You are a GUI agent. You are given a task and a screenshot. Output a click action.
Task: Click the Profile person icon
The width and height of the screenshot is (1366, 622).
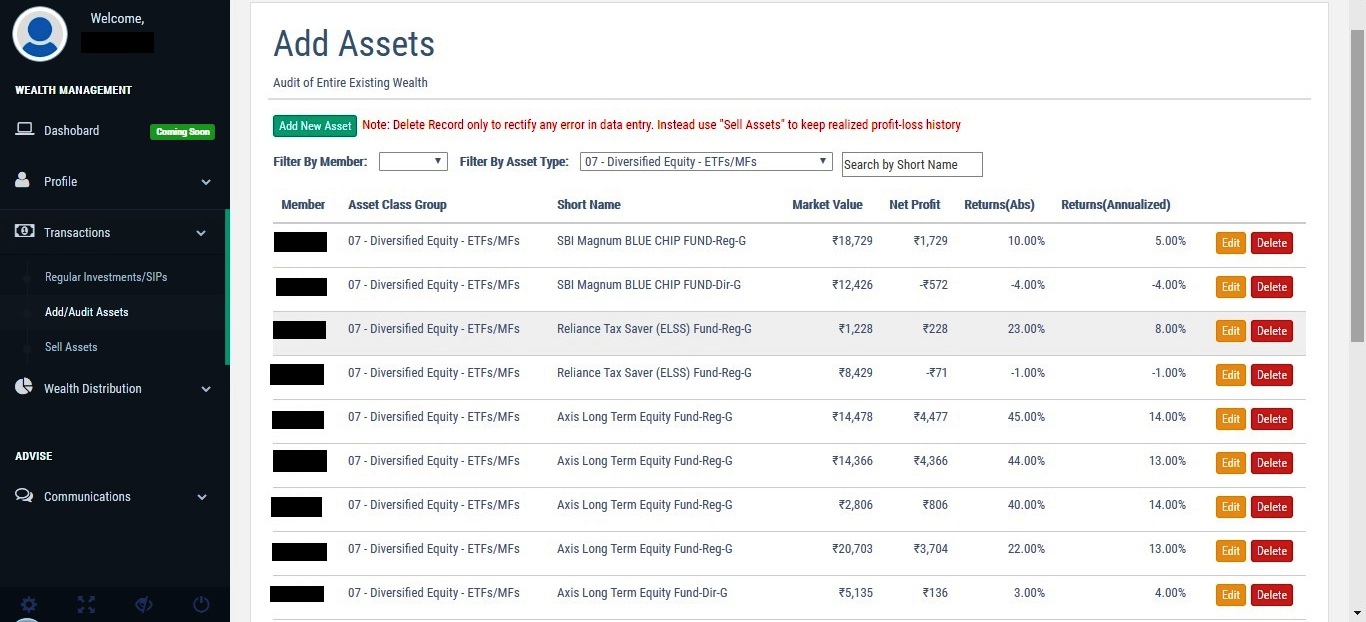23,180
